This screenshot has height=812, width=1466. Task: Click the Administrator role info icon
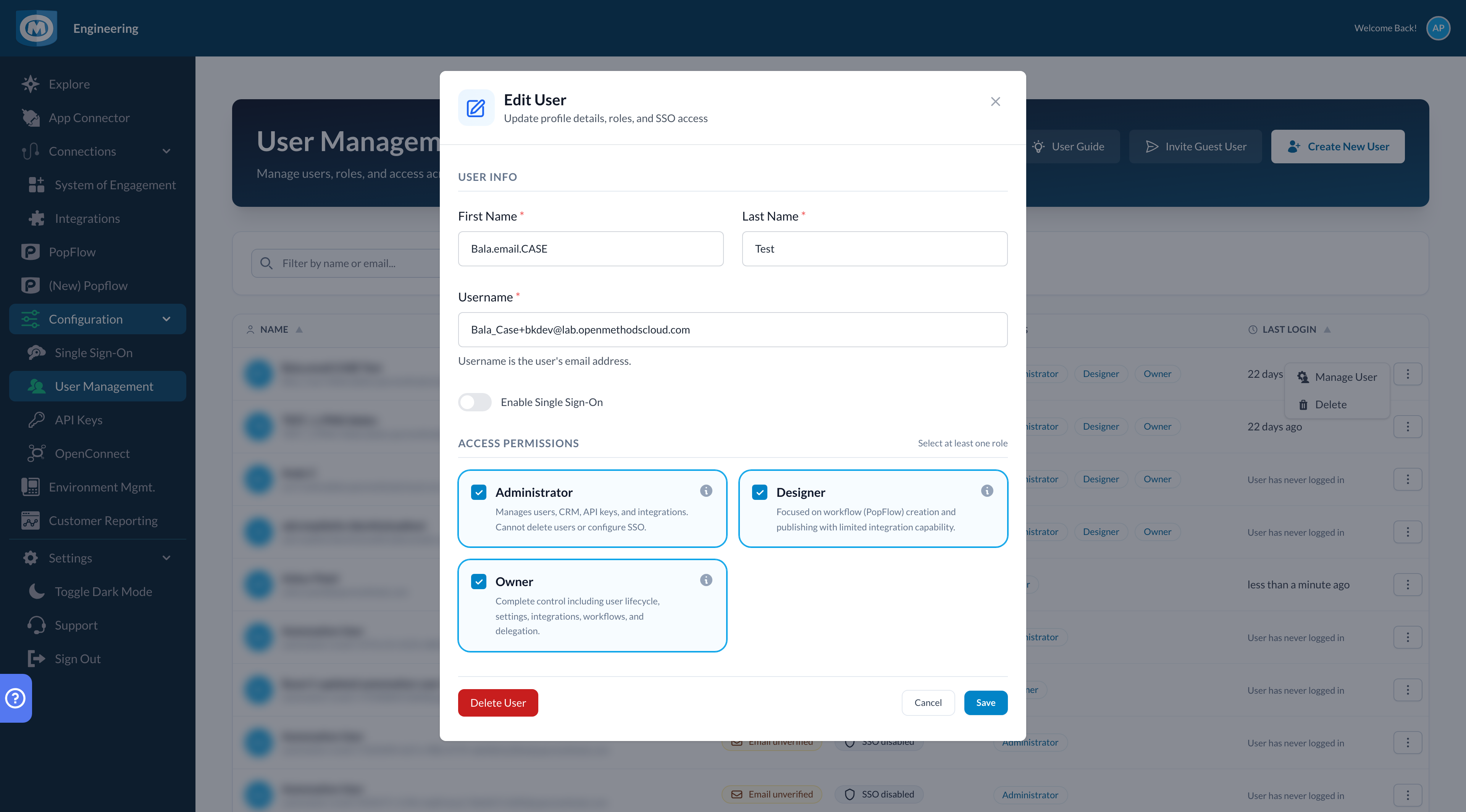coord(706,491)
